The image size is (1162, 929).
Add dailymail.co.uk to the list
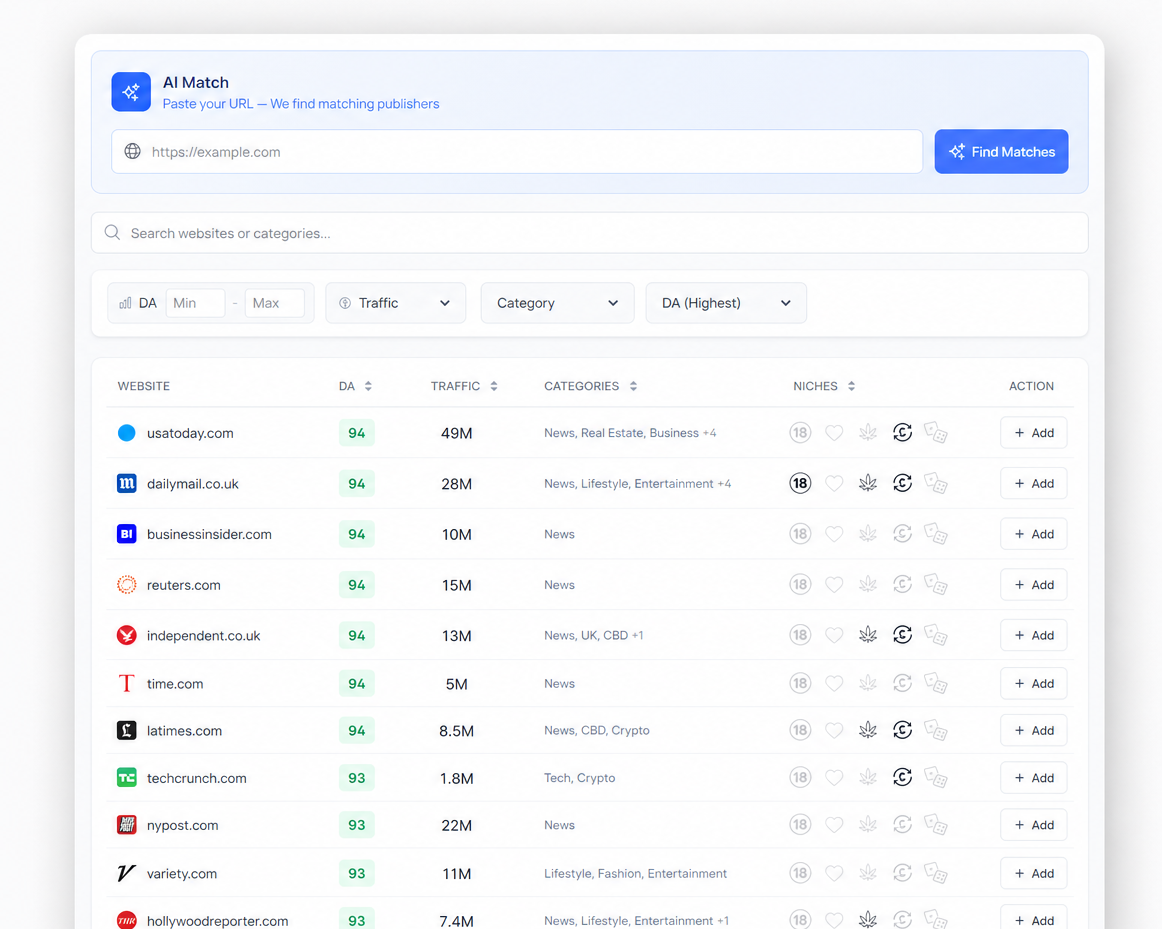(1034, 484)
